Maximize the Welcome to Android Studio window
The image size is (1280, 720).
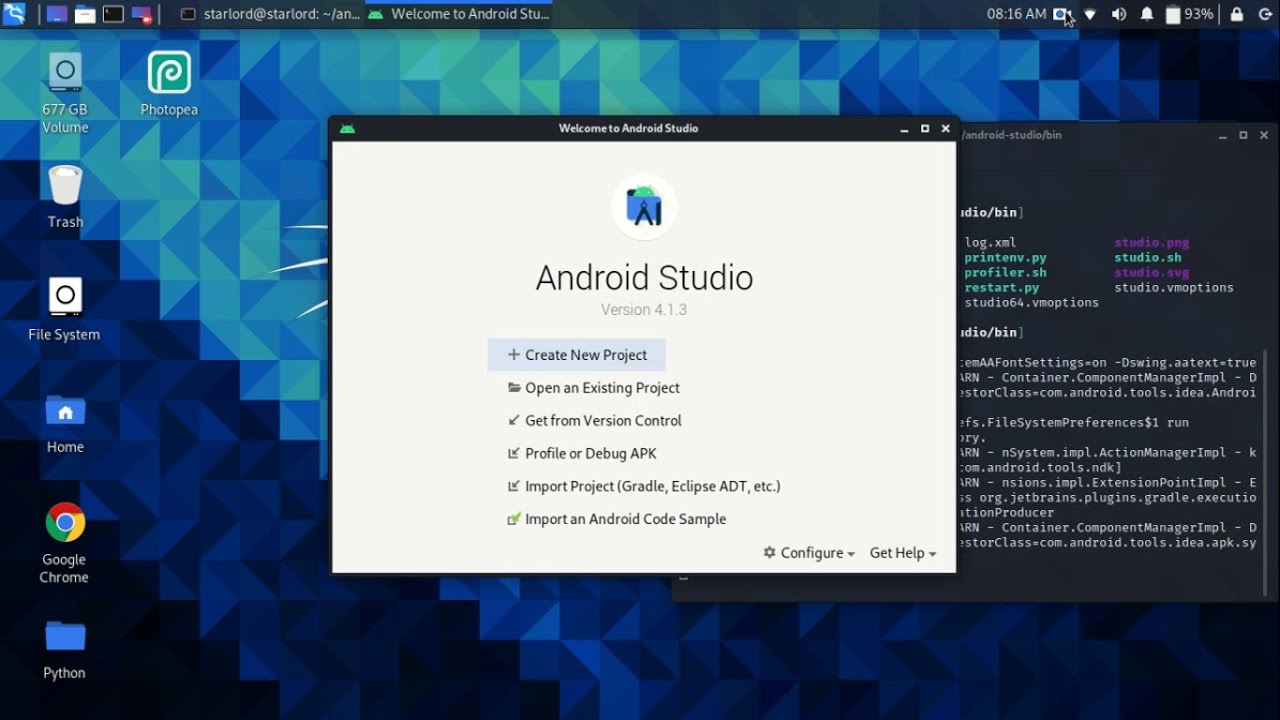tap(925, 129)
